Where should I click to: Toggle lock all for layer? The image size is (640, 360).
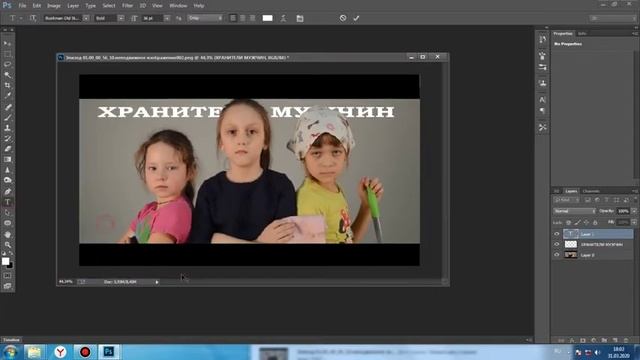(595, 222)
